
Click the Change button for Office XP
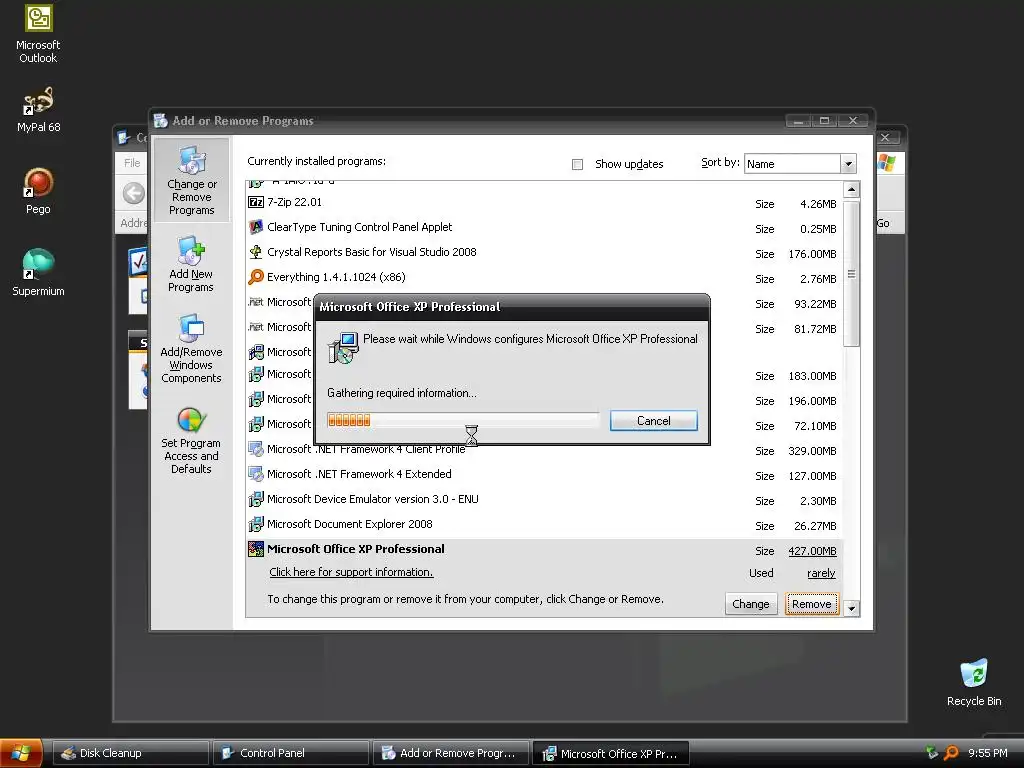pyautogui.click(x=750, y=604)
